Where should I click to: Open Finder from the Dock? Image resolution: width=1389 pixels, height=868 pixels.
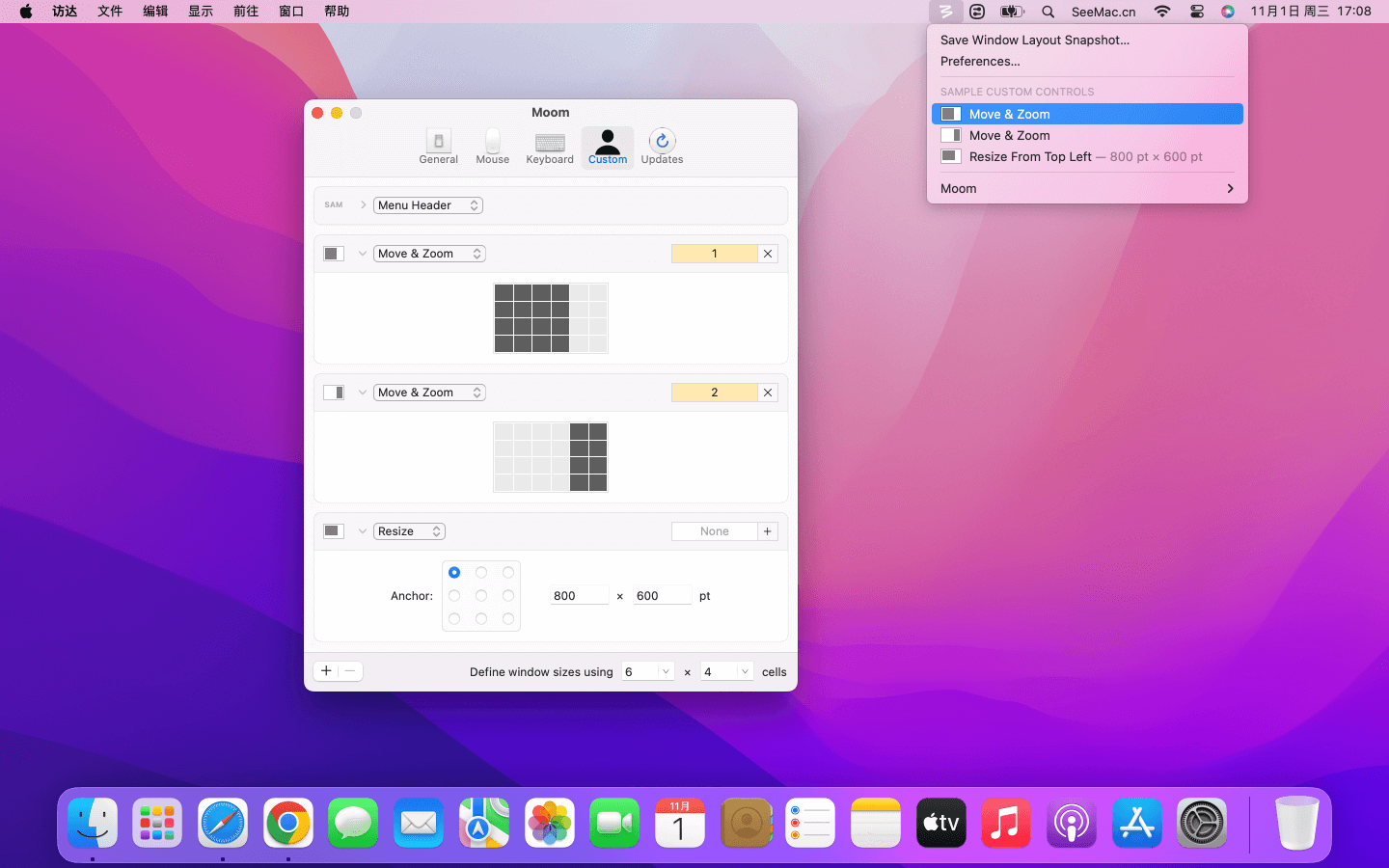93,823
